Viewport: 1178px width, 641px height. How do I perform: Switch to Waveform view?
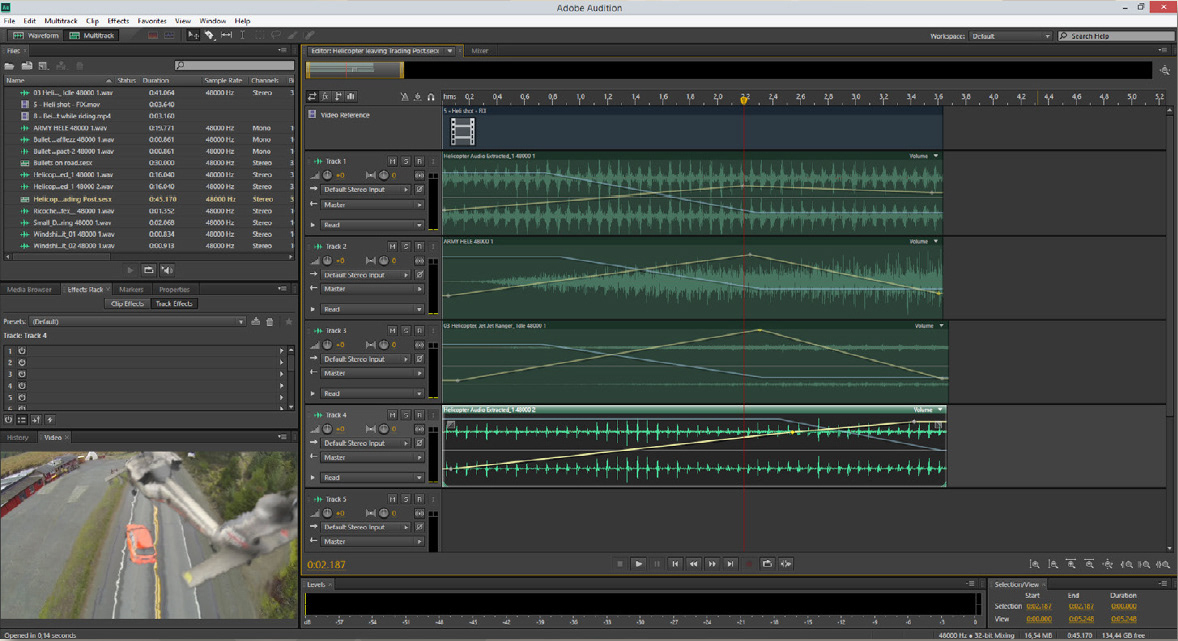click(x=35, y=35)
